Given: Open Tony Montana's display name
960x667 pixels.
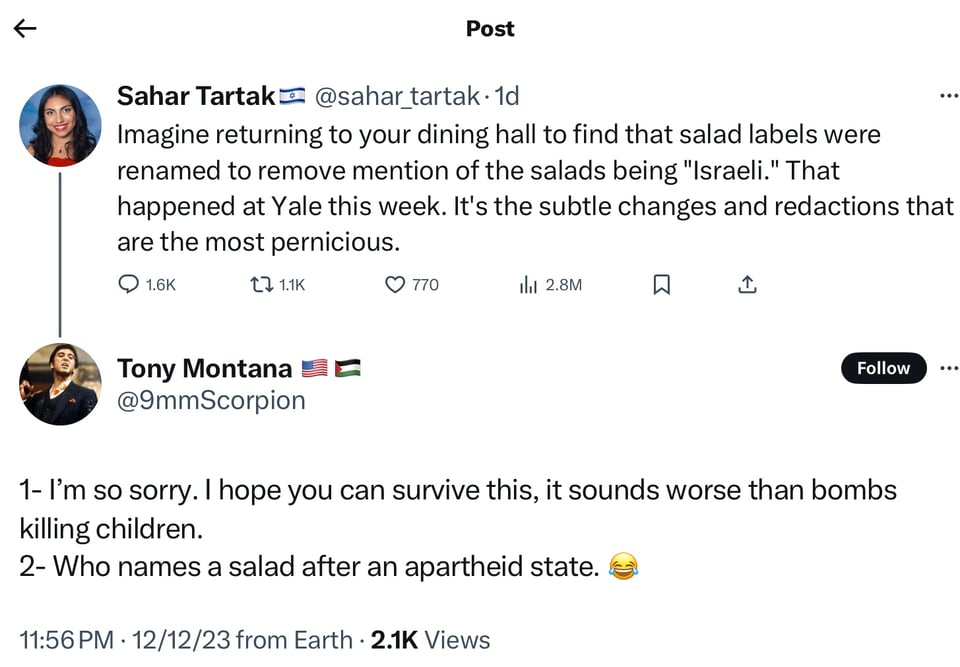Looking at the screenshot, I should pos(204,368).
